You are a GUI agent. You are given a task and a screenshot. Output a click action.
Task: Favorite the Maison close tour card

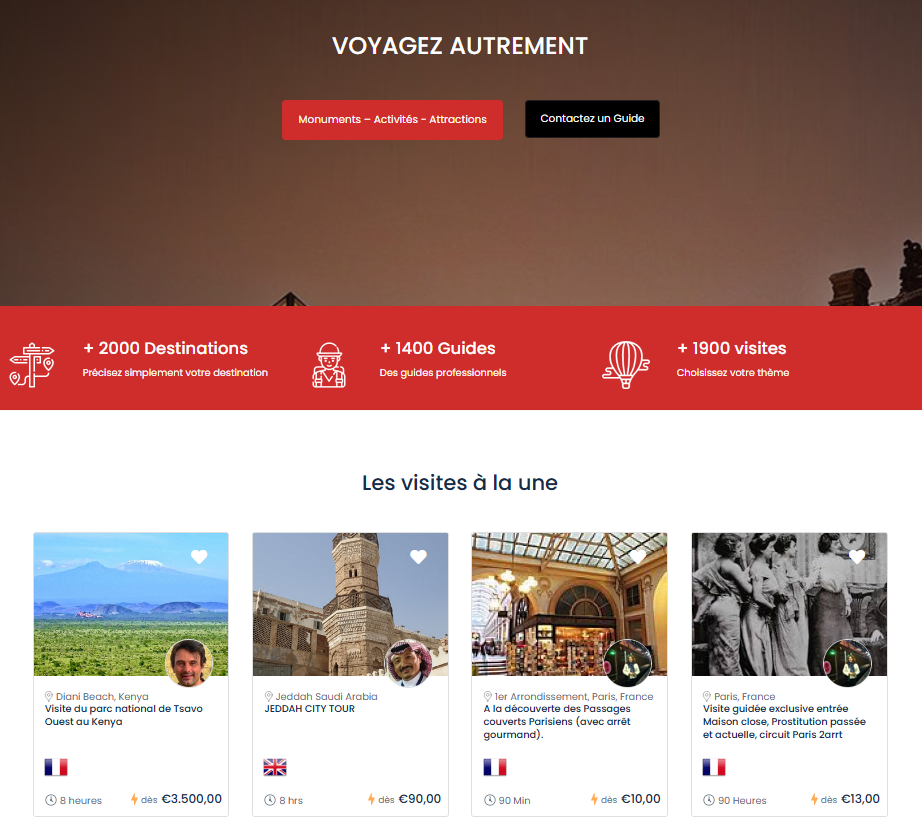click(857, 556)
